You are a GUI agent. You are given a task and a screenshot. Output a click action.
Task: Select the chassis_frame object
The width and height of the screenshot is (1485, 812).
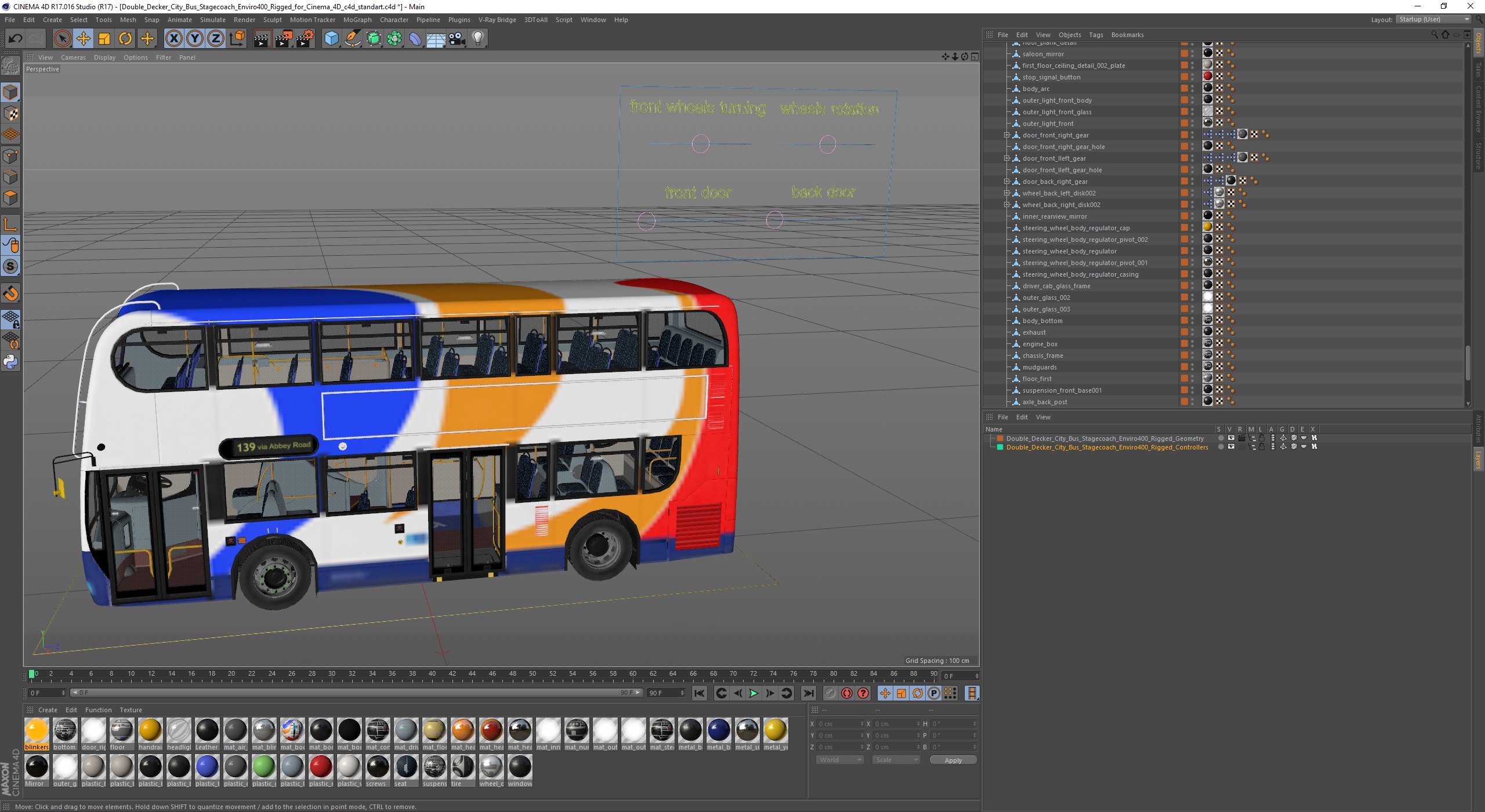[1042, 356]
